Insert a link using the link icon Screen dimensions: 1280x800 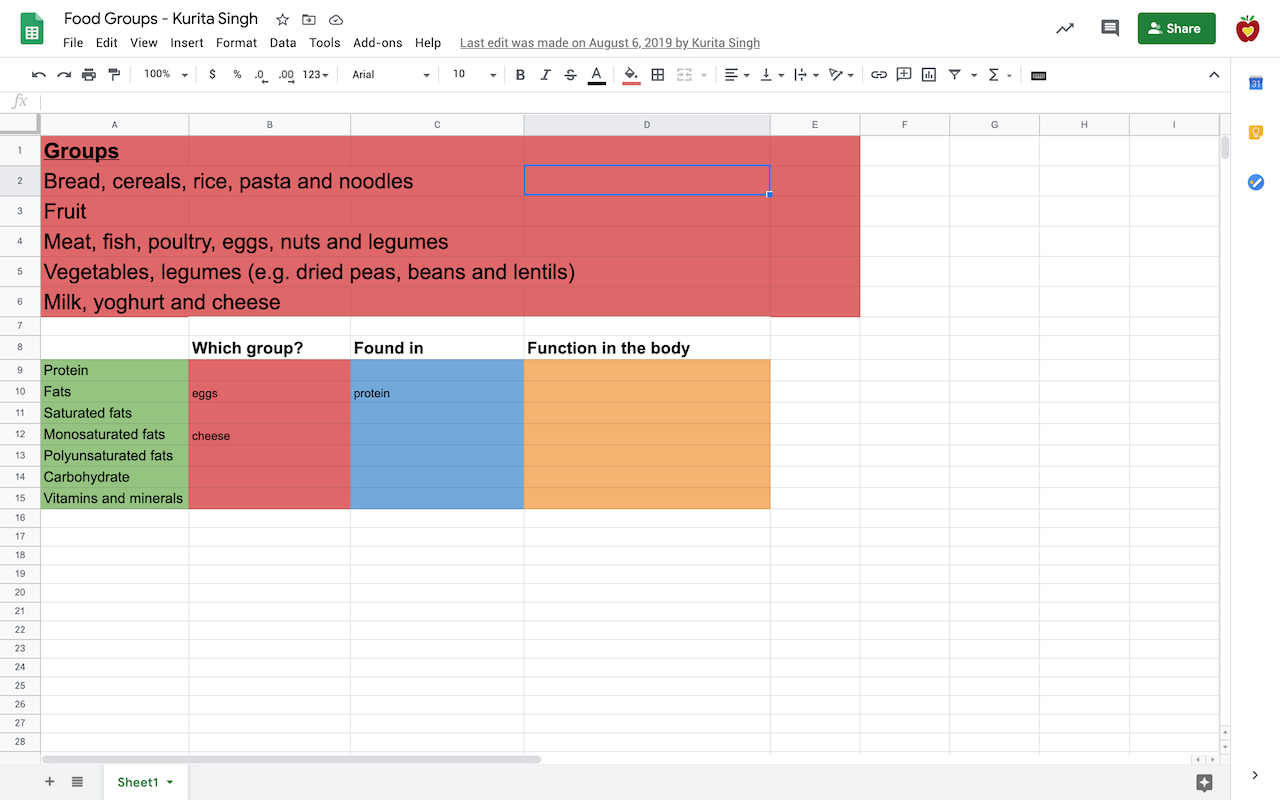click(x=879, y=74)
